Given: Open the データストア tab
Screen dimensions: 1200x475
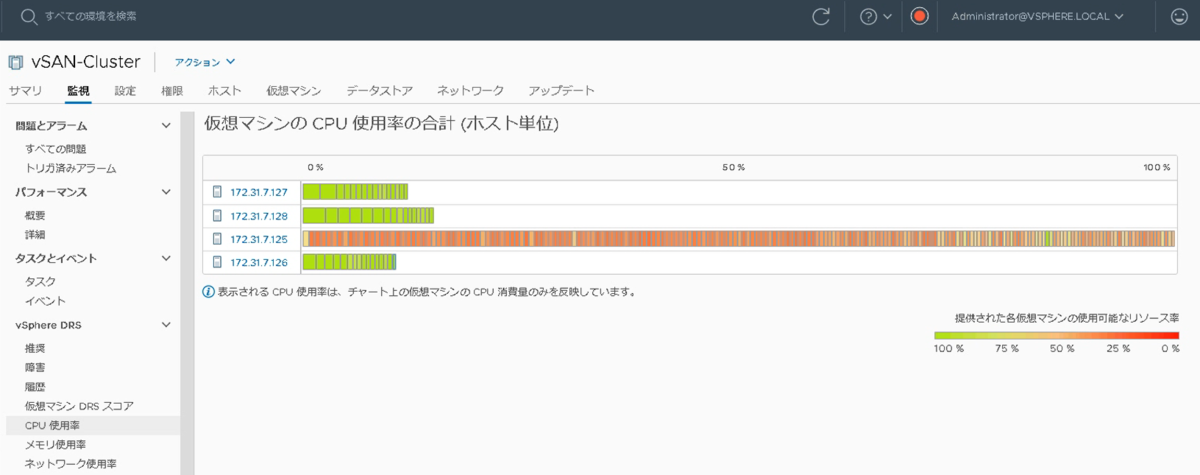Looking at the screenshot, I should tap(380, 91).
